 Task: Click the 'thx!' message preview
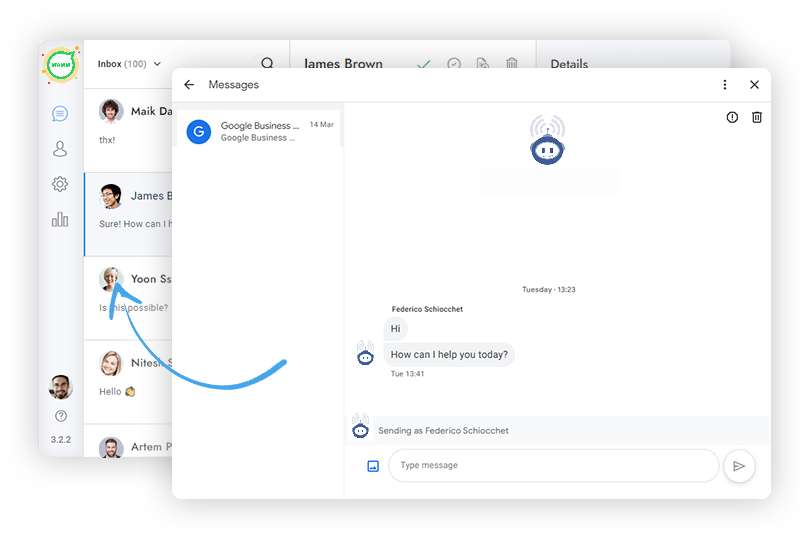coord(107,140)
